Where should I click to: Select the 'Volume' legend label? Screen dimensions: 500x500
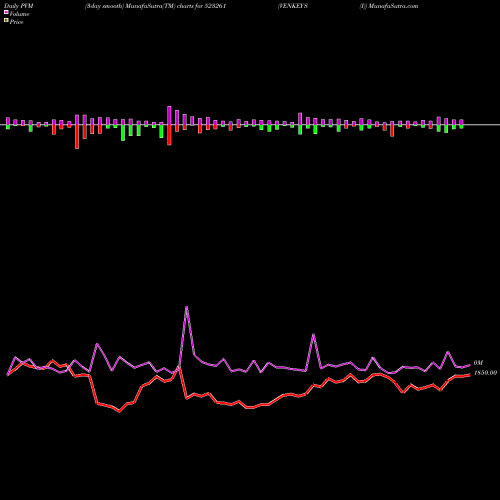[19, 14]
